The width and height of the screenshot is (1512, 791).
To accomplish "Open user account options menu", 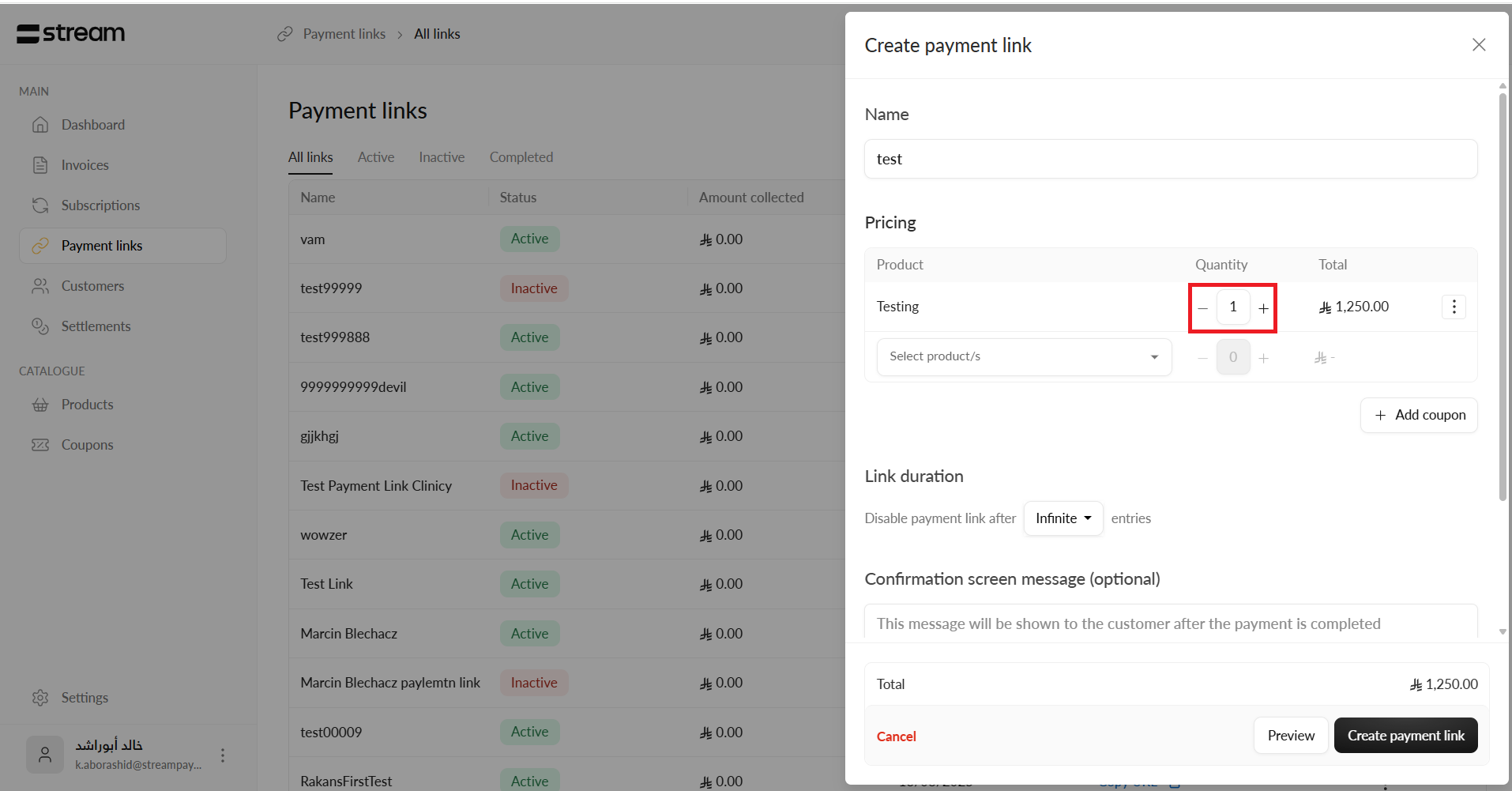I will coord(223,755).
